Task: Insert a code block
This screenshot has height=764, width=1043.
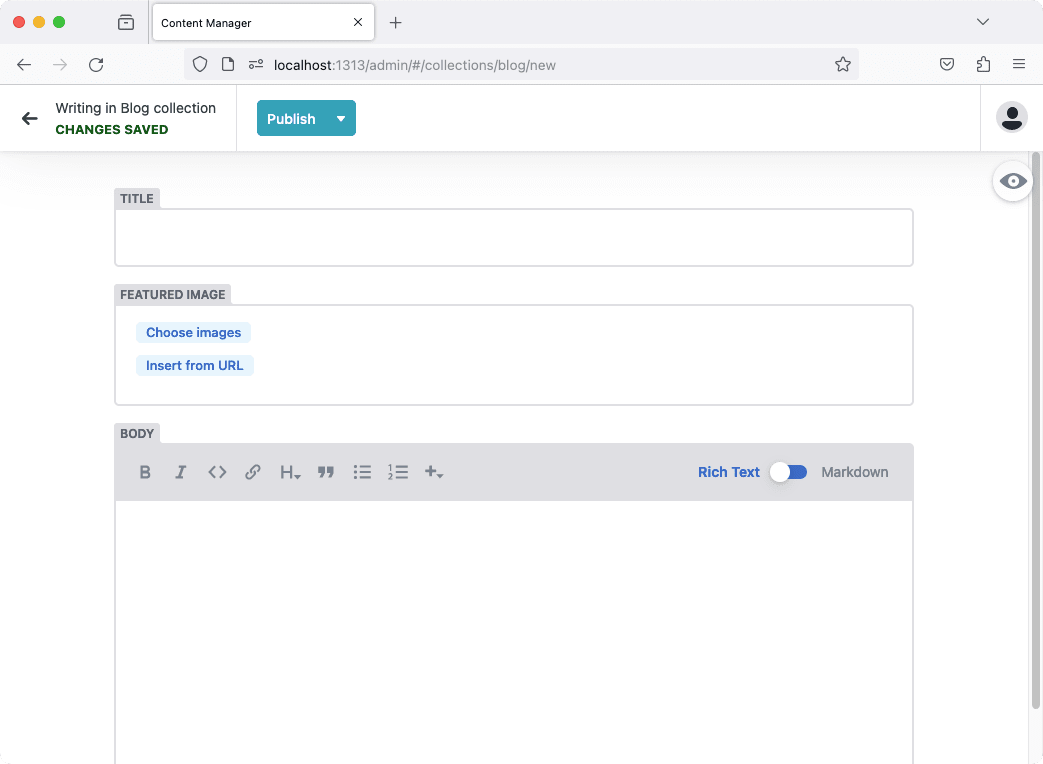Action: click(217, 471)
